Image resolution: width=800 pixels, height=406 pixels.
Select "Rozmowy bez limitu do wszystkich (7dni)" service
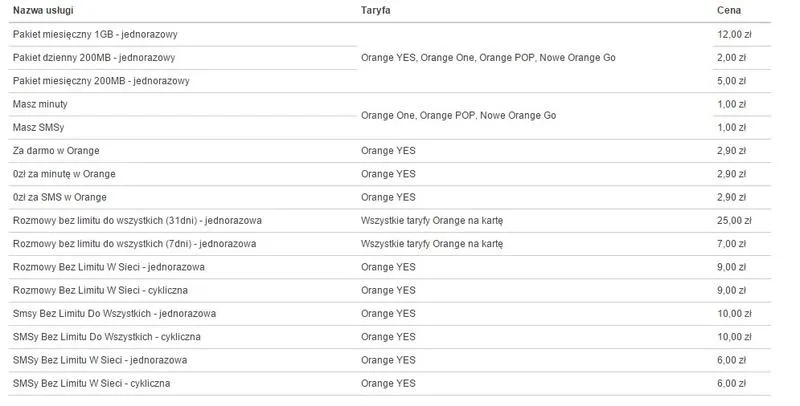(134, 243)
